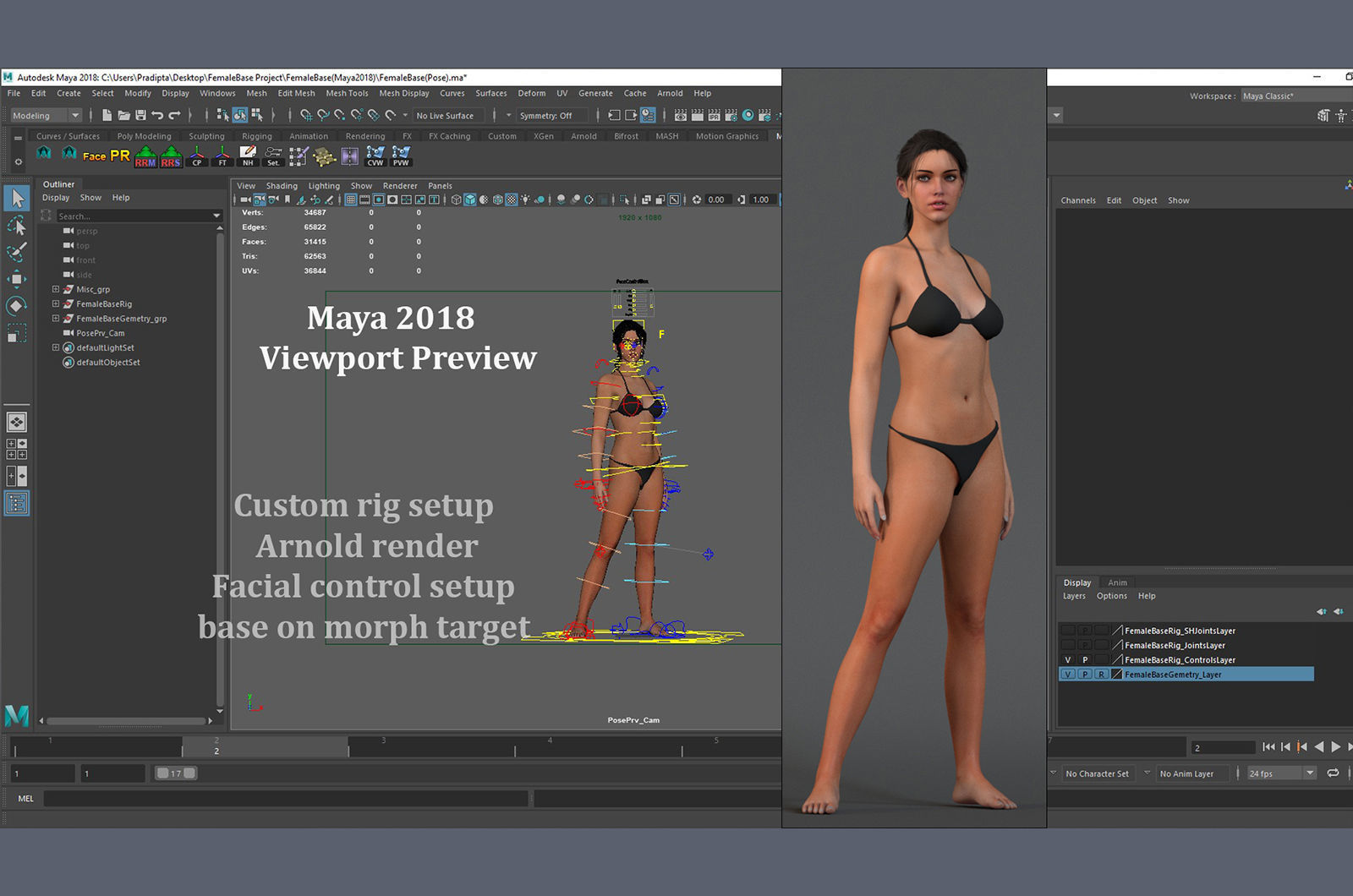Toggle visibility box of FemaleBaseRig_JointsLayer

coord(1068,646)
